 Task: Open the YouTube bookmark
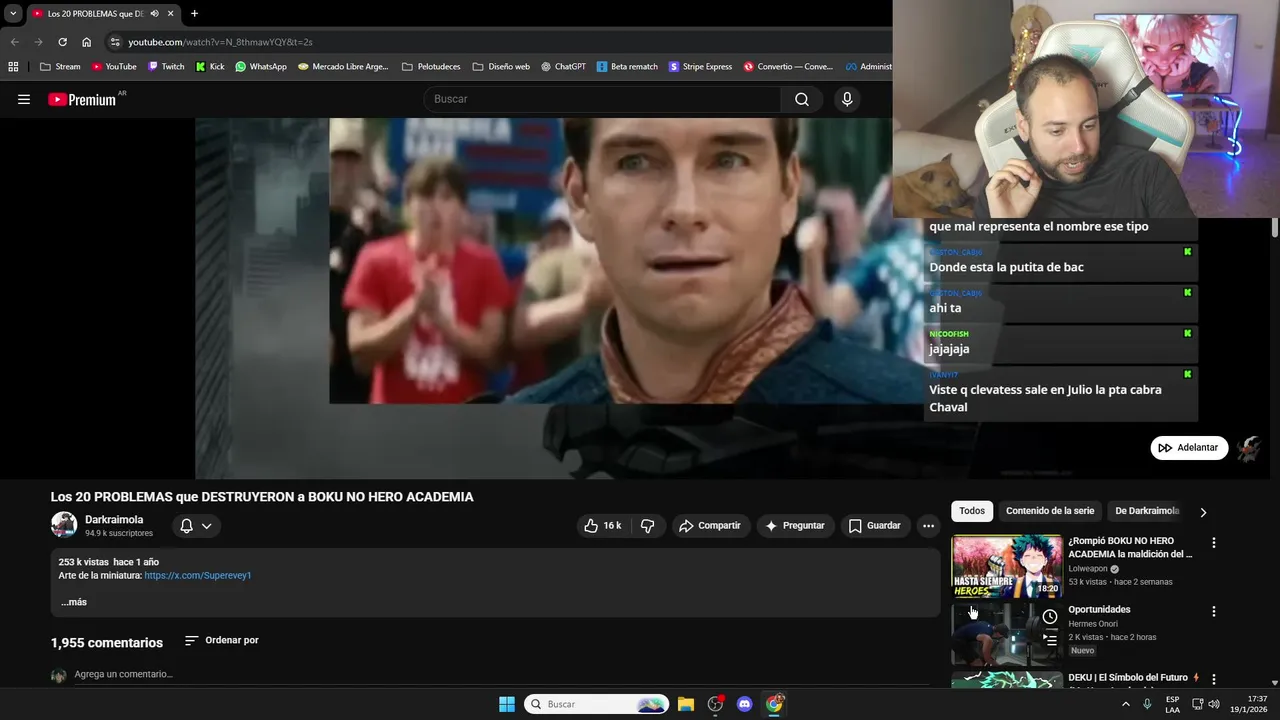(x=114, y=67)
